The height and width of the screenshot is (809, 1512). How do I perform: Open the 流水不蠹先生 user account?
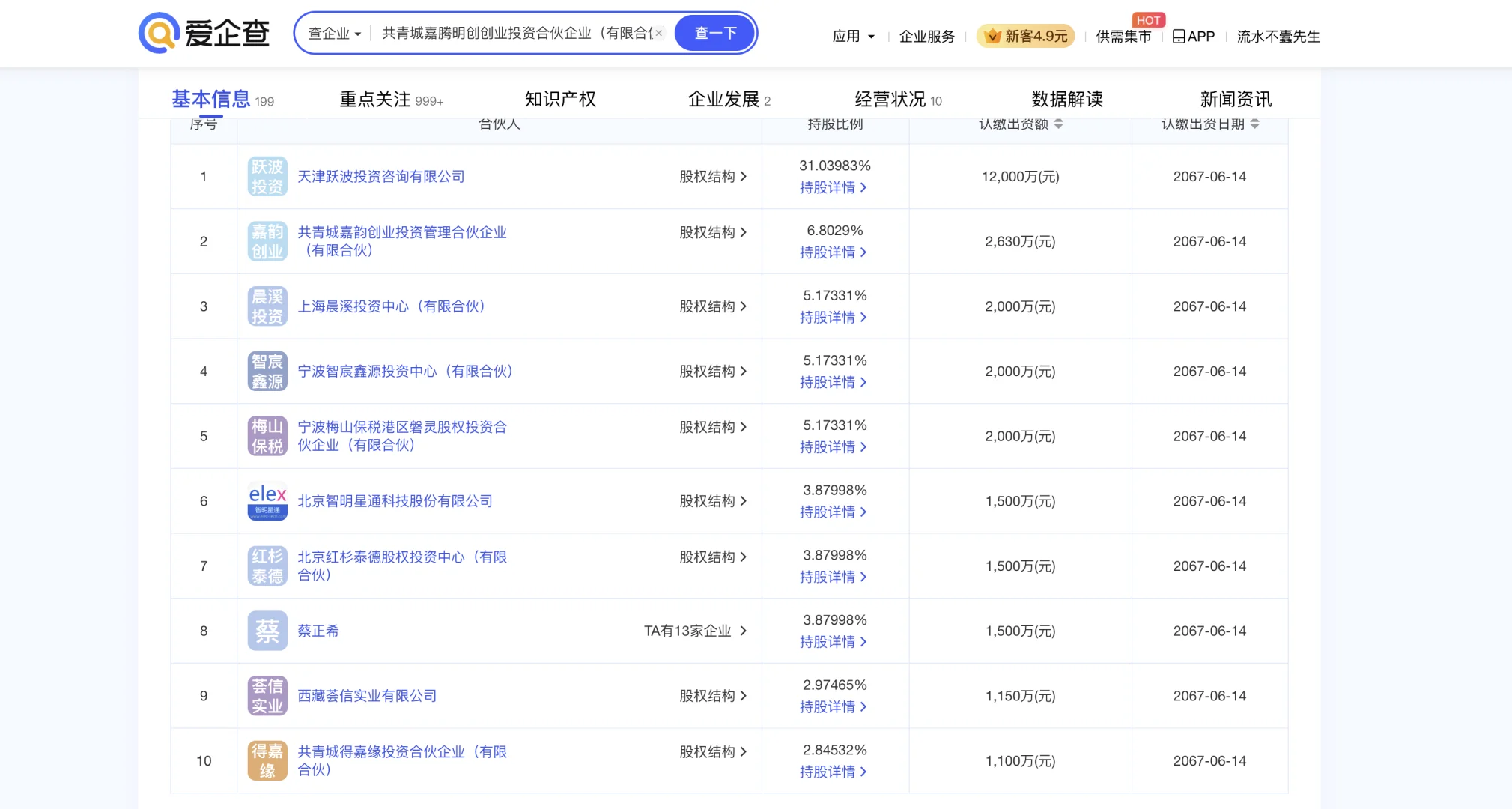click(x=1278, y=36)
